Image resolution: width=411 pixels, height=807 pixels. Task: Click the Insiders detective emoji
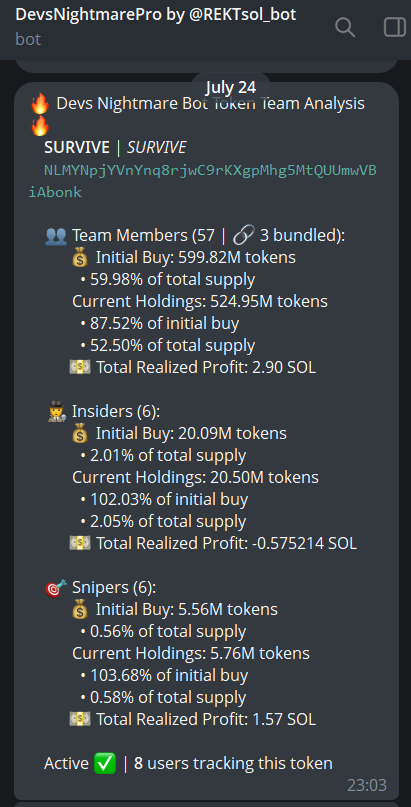coord(55,412)
